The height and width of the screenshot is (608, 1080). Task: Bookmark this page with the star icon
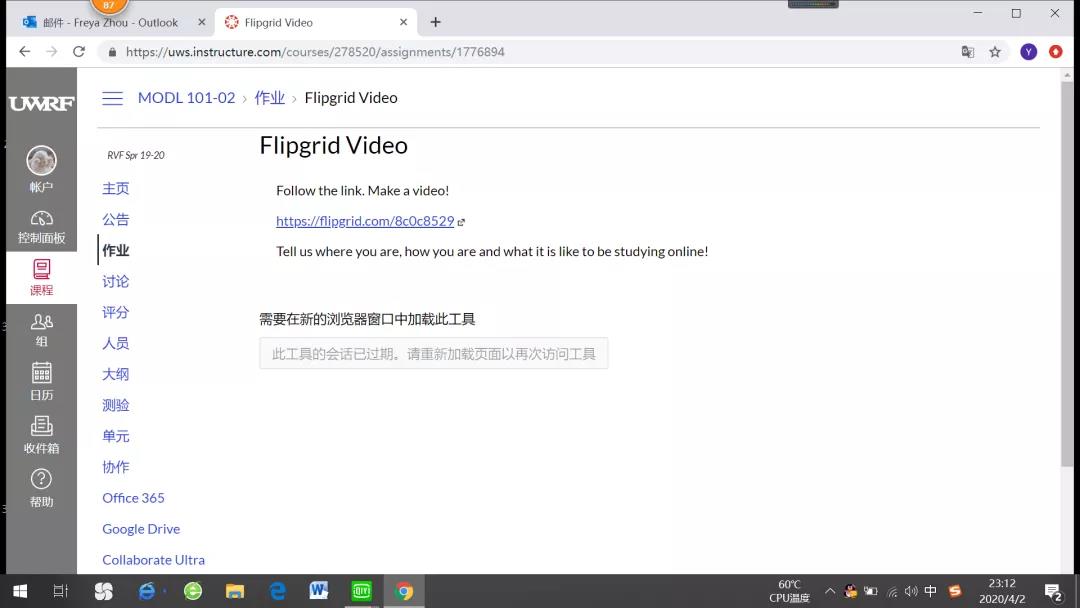pyautogui.click(x=995, y=52)
